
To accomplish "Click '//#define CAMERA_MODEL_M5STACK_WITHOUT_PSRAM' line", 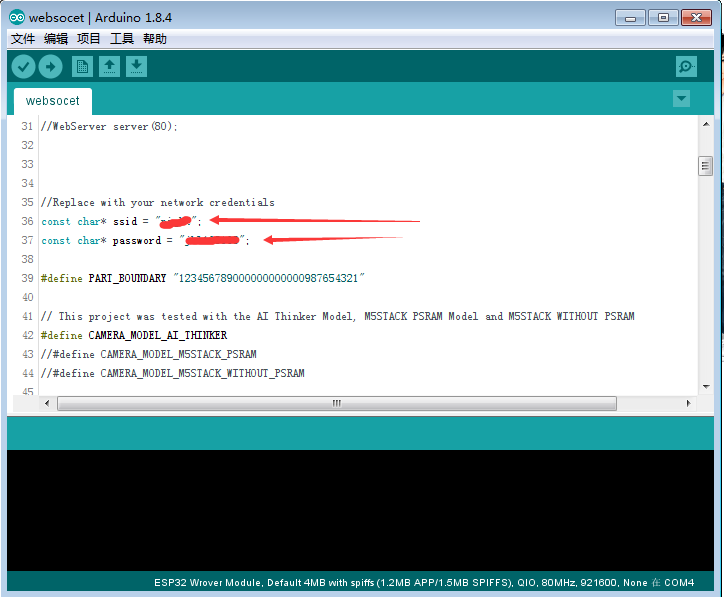I will (x=172, y=373).
